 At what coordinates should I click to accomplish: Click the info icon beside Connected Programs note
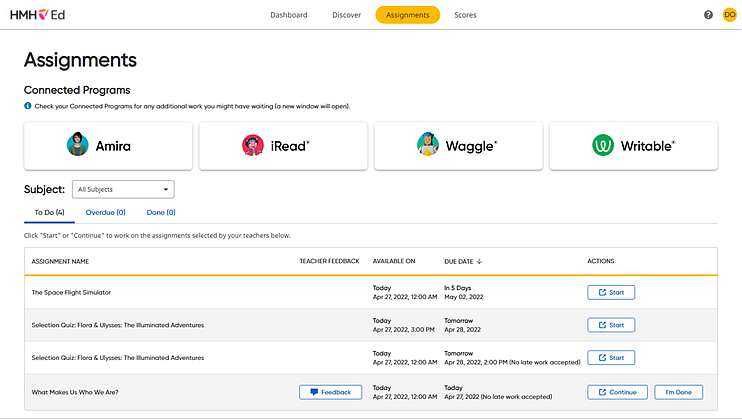(x=27, y=106)
